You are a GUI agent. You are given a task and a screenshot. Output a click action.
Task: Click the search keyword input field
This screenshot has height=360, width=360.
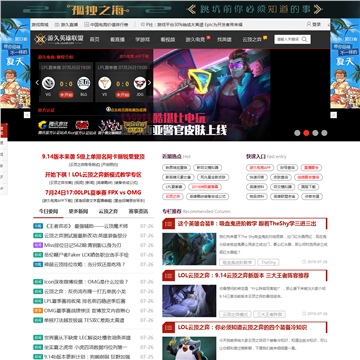tap(288, 39)
